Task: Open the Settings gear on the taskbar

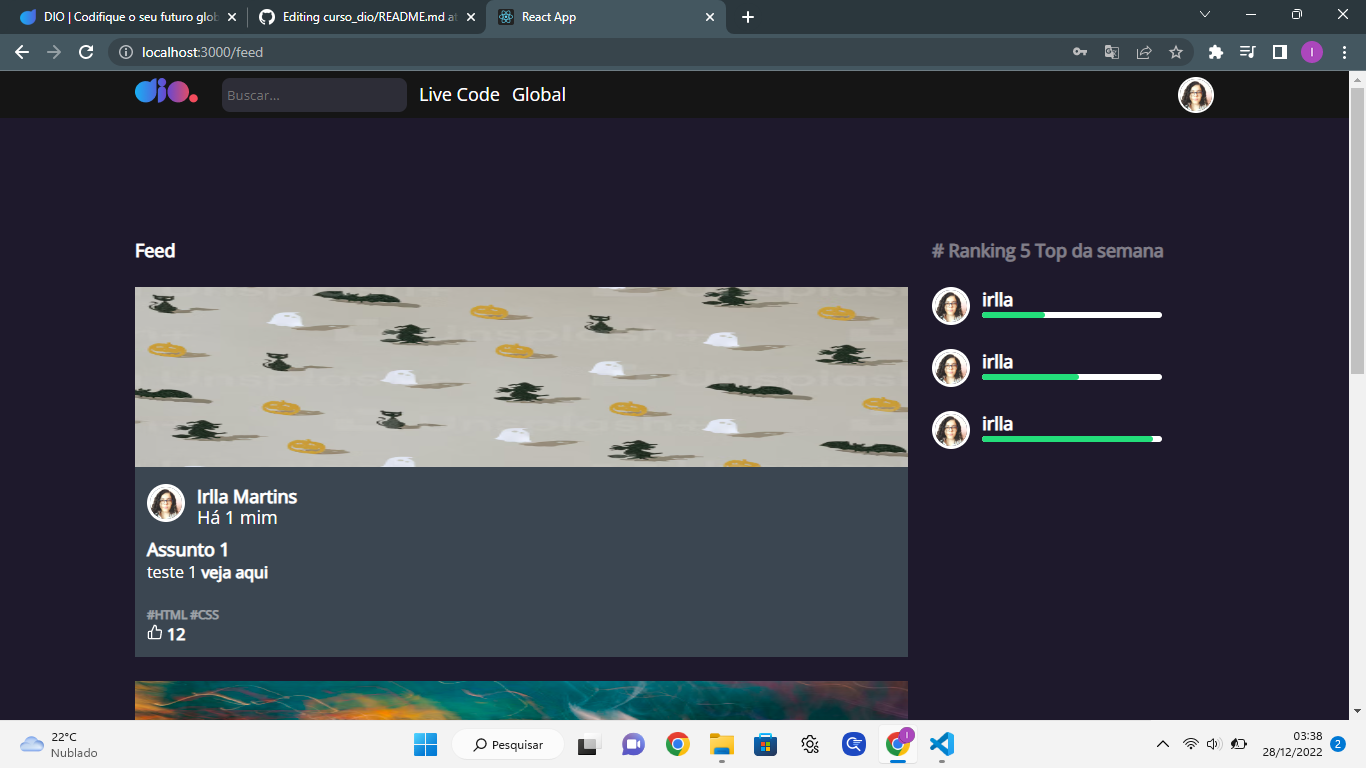Action: 810,744
